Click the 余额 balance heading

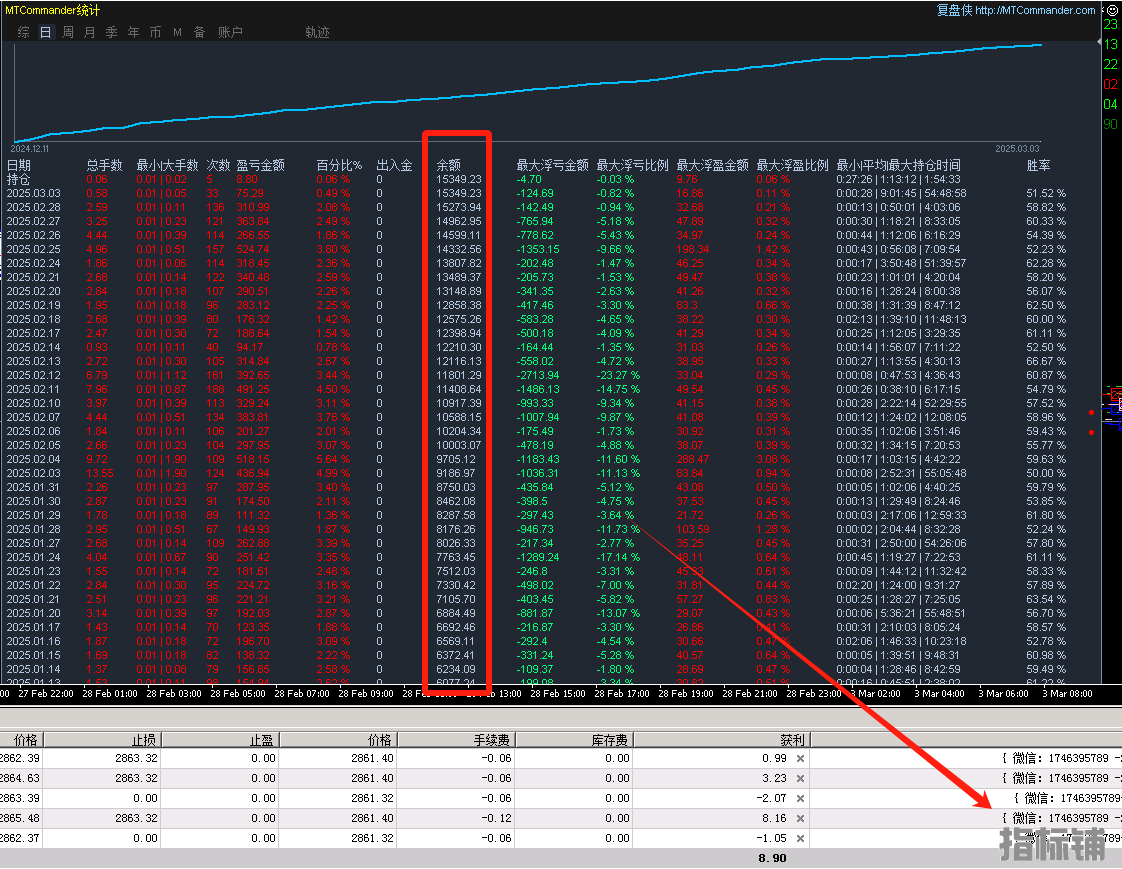pos(449,165)
